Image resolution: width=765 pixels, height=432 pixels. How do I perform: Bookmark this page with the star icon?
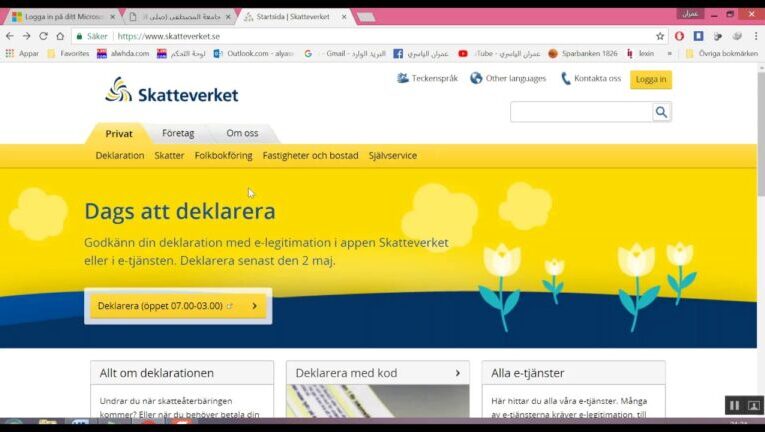[x=660, y=36]
